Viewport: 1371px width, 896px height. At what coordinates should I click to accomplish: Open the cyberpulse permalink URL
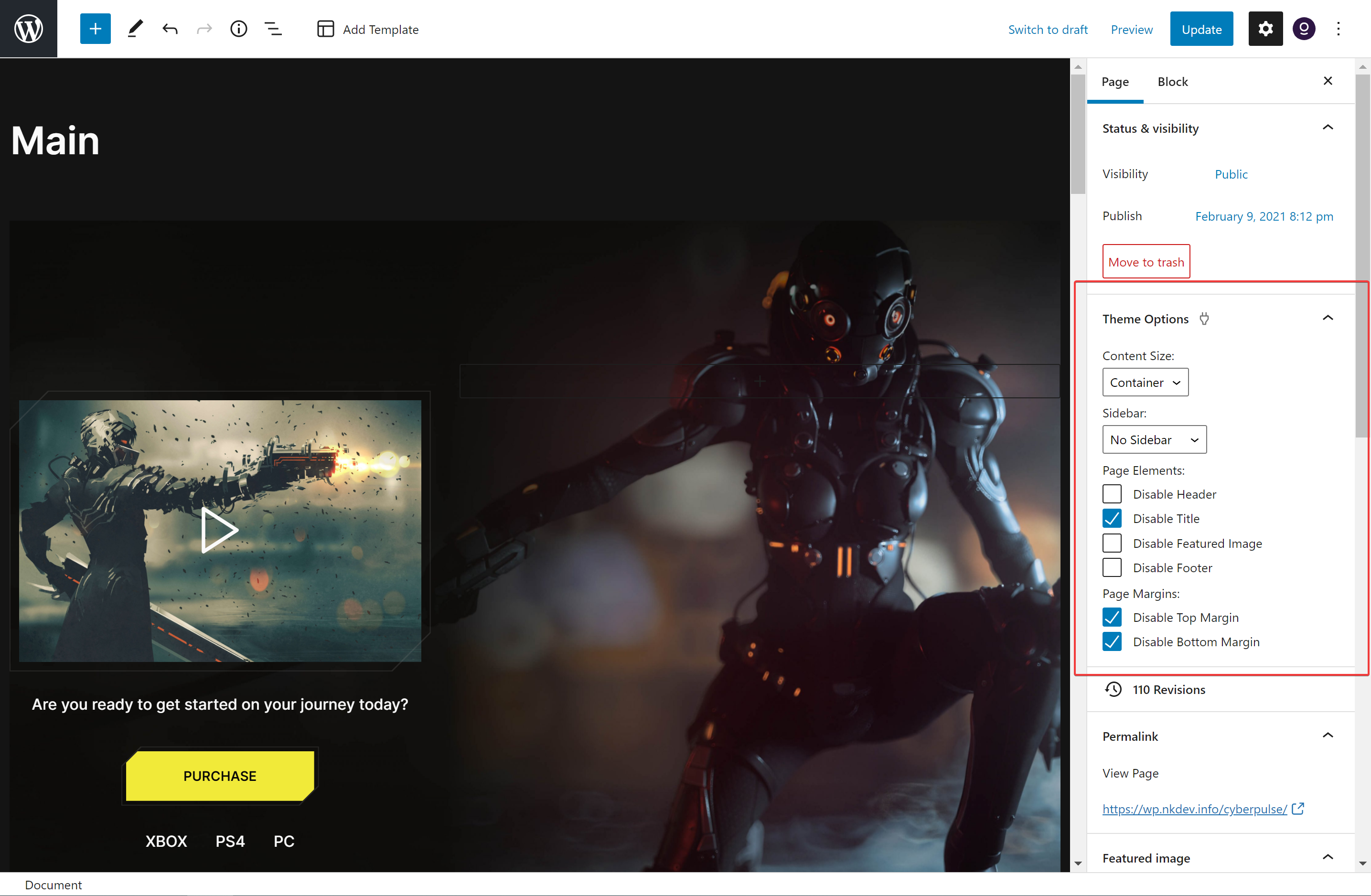coord(1194,809)
